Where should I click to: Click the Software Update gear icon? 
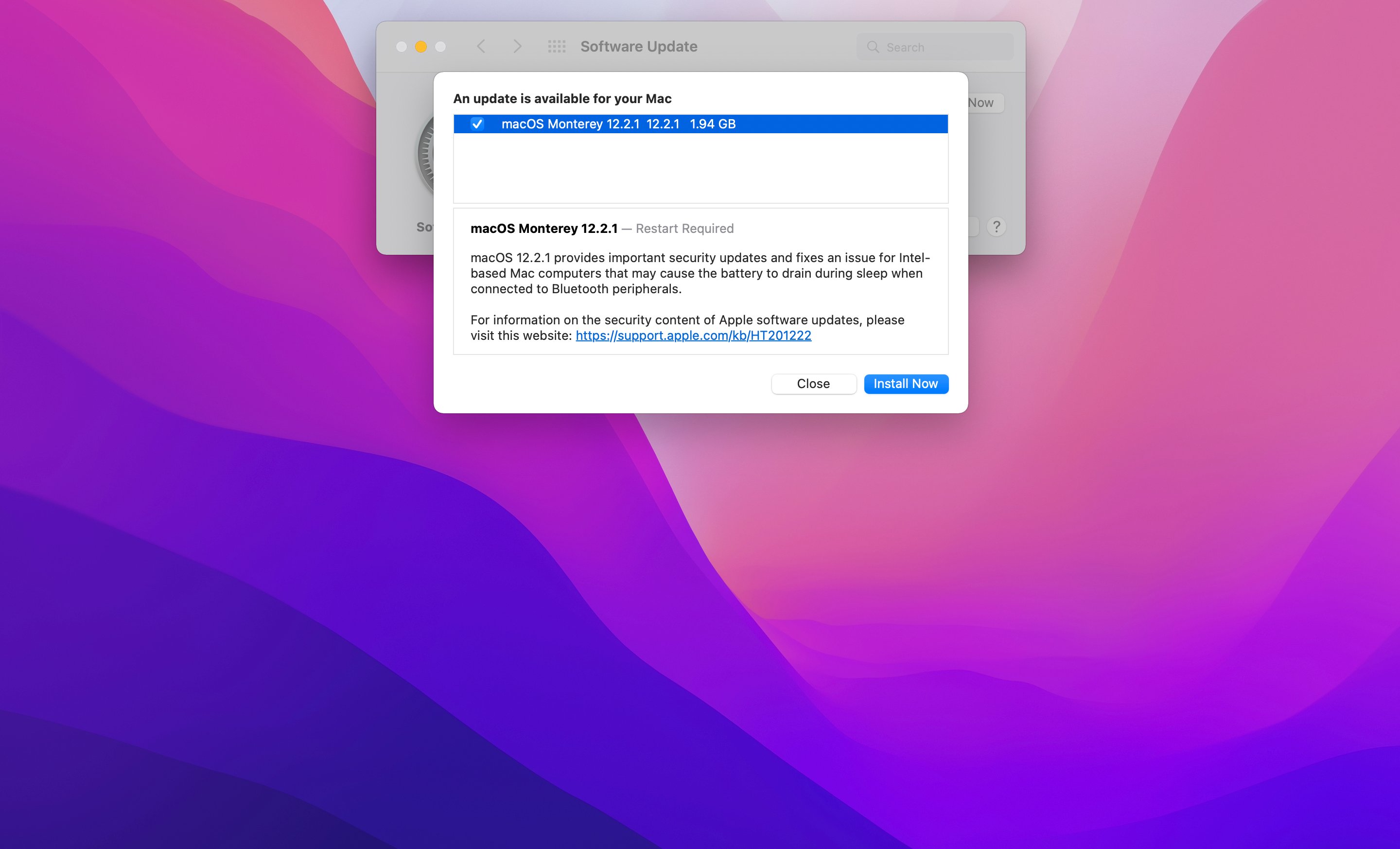425,154
